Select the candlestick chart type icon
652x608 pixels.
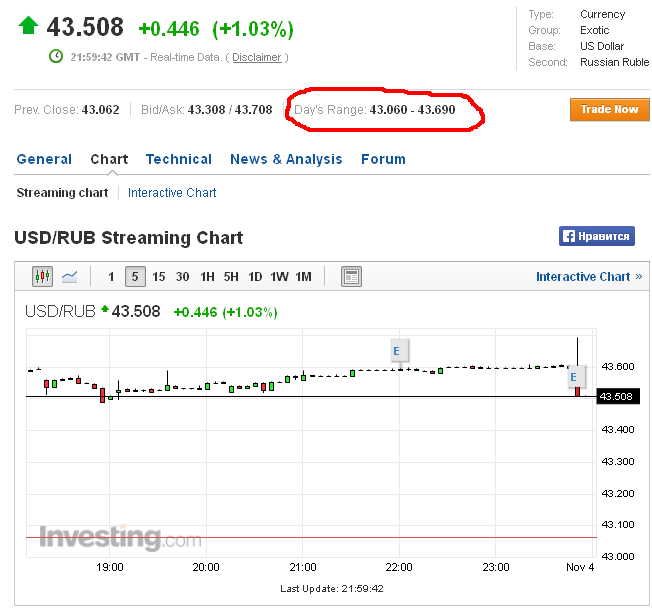coord(42,277)
